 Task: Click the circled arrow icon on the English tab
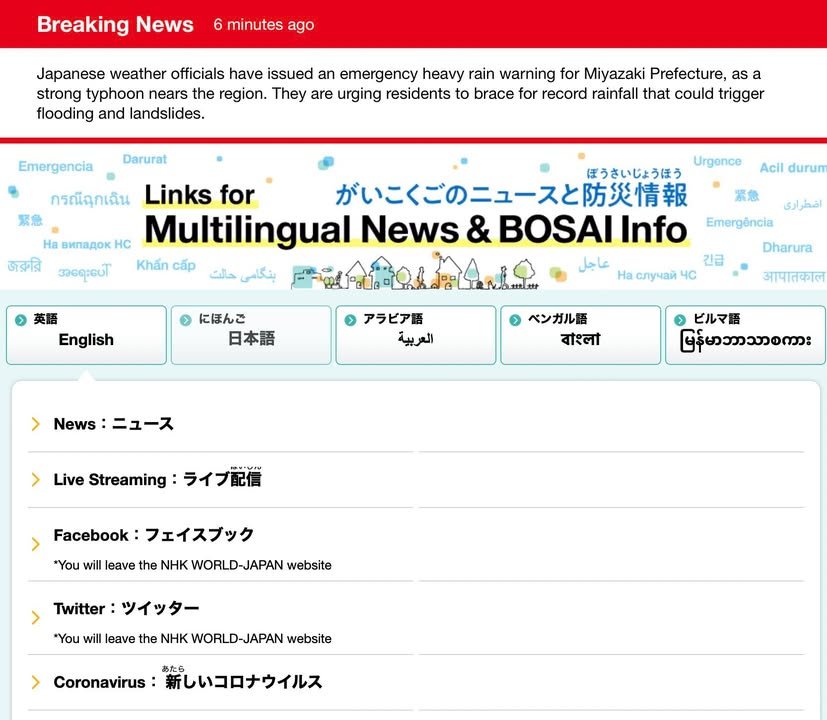pos(21,320)
